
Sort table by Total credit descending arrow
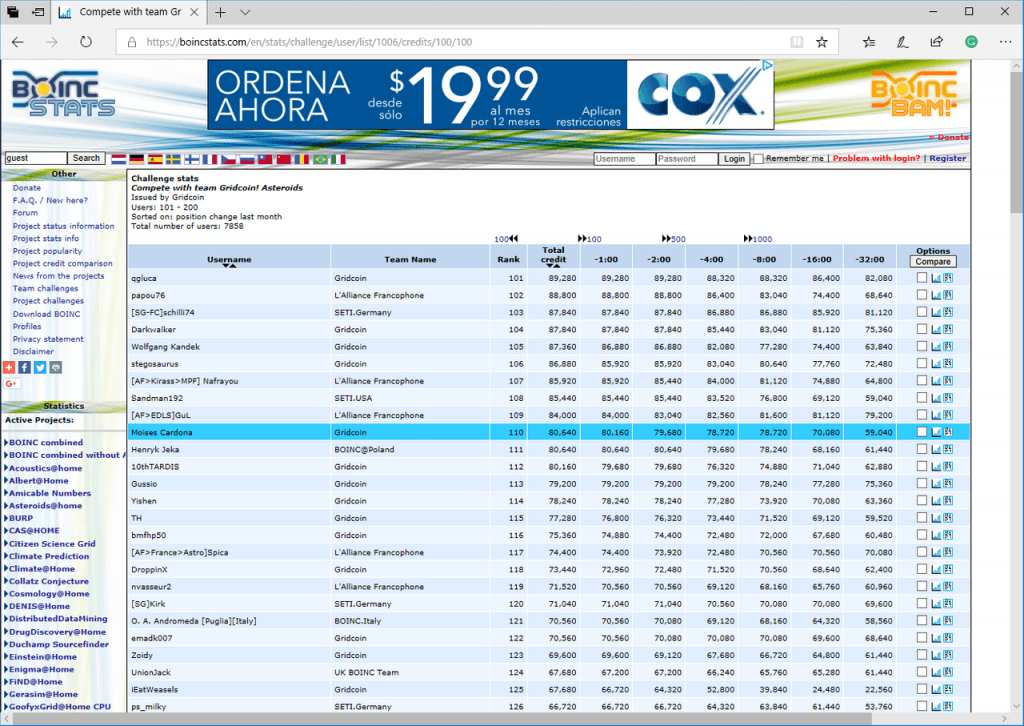pos(551,266)
